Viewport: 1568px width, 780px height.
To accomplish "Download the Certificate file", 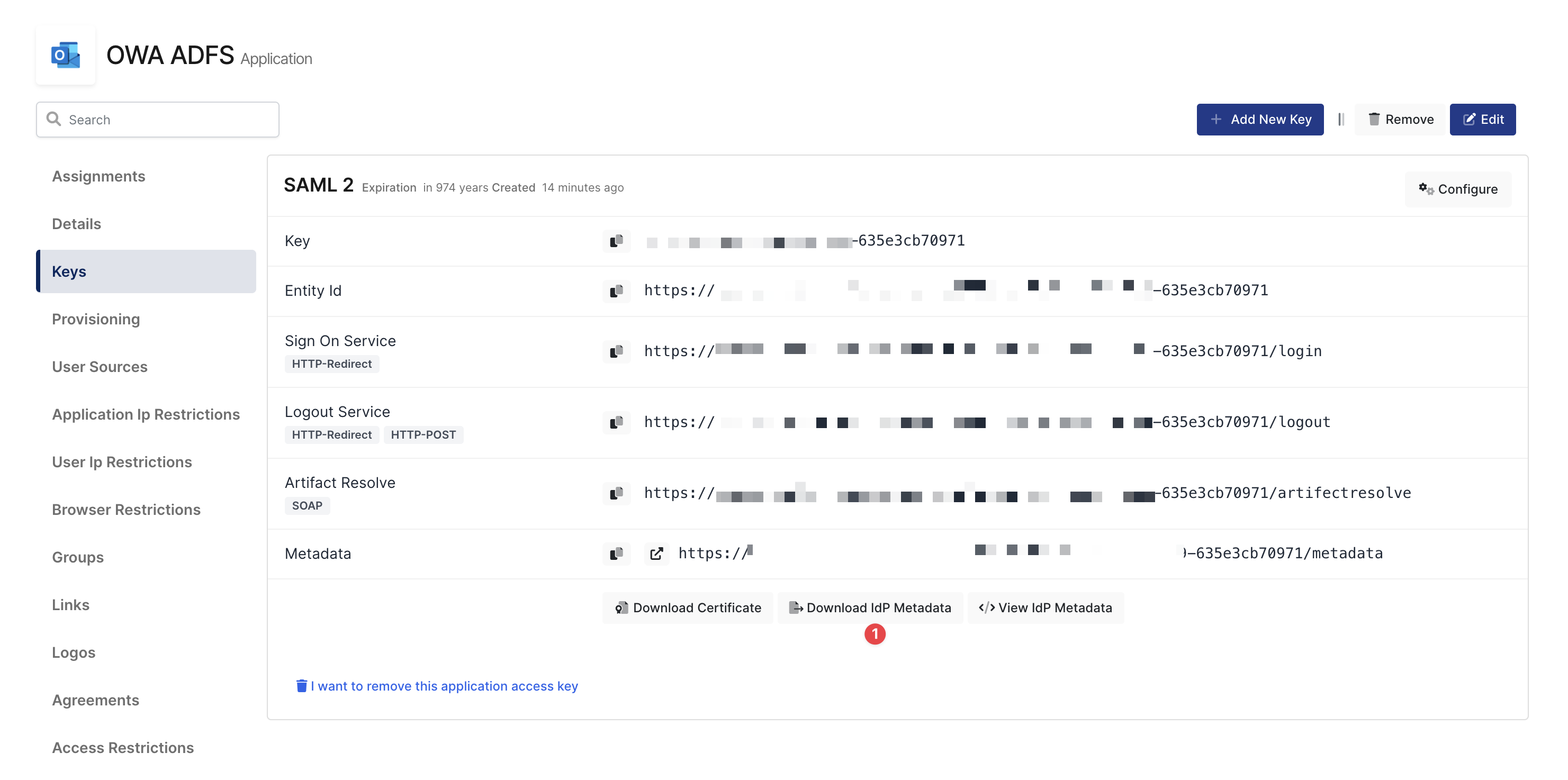I will pyautogui.click(x=688, y=608).
